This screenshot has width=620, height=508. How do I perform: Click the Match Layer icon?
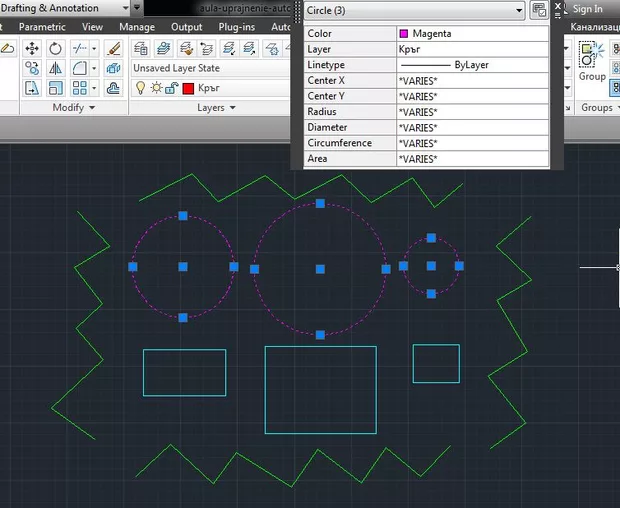click(186, 49)
